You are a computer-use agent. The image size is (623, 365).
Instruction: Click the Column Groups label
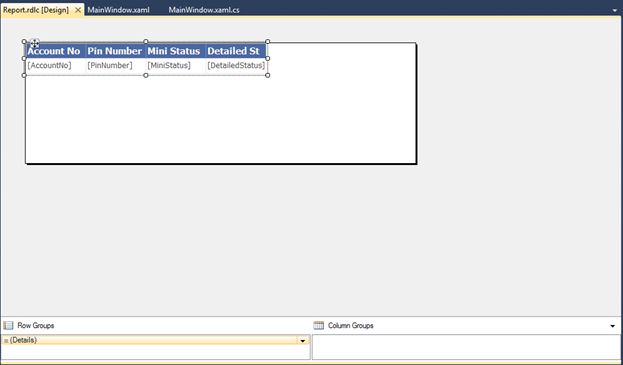point(350,326)
